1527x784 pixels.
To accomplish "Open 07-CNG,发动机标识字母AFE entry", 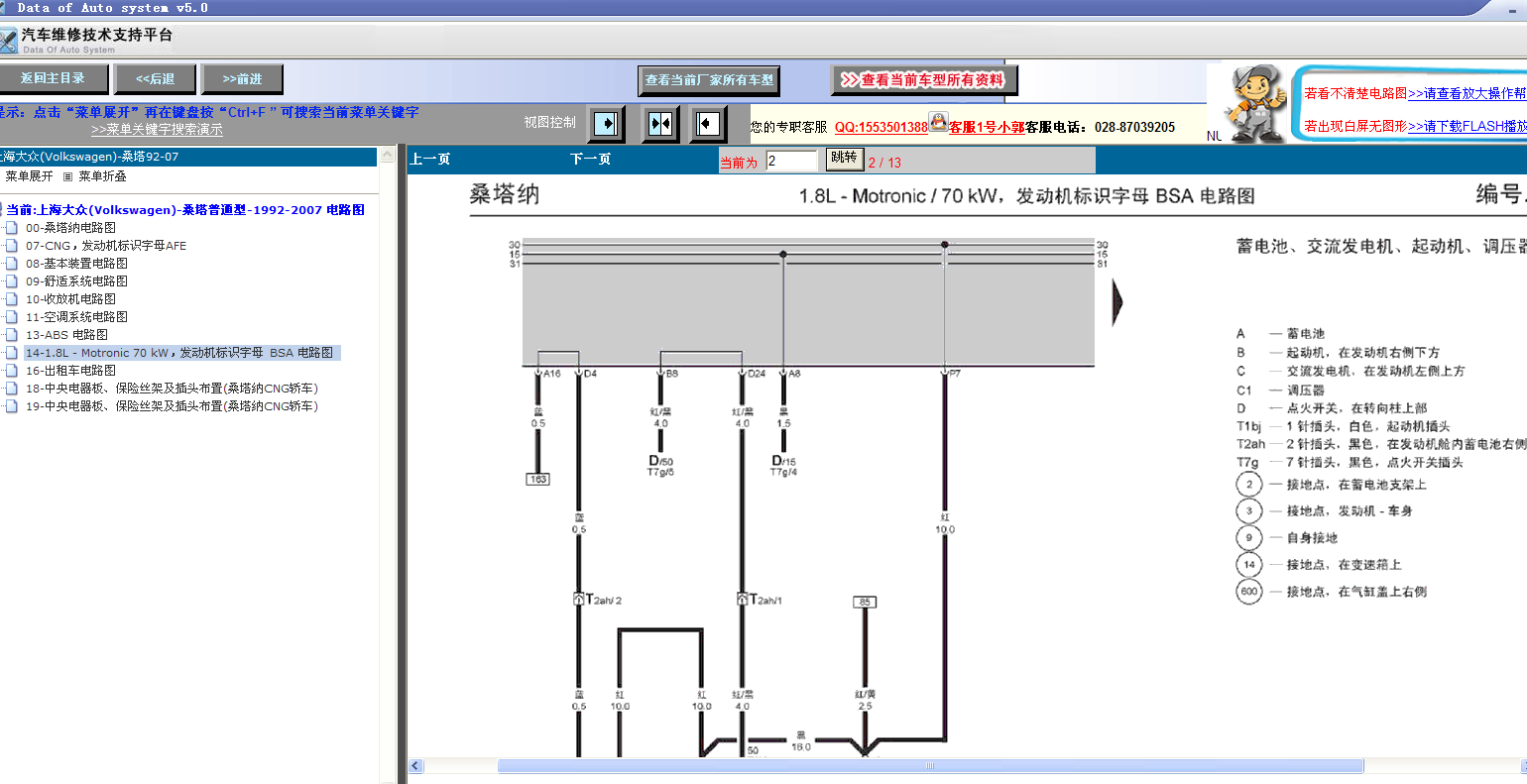I will [x=106, y=246].
